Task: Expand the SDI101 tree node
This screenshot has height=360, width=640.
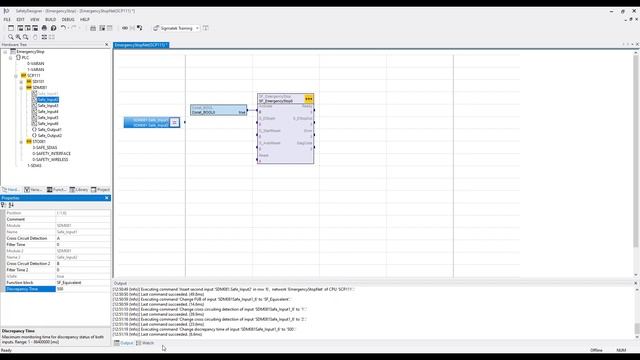Action: point(21,82)
